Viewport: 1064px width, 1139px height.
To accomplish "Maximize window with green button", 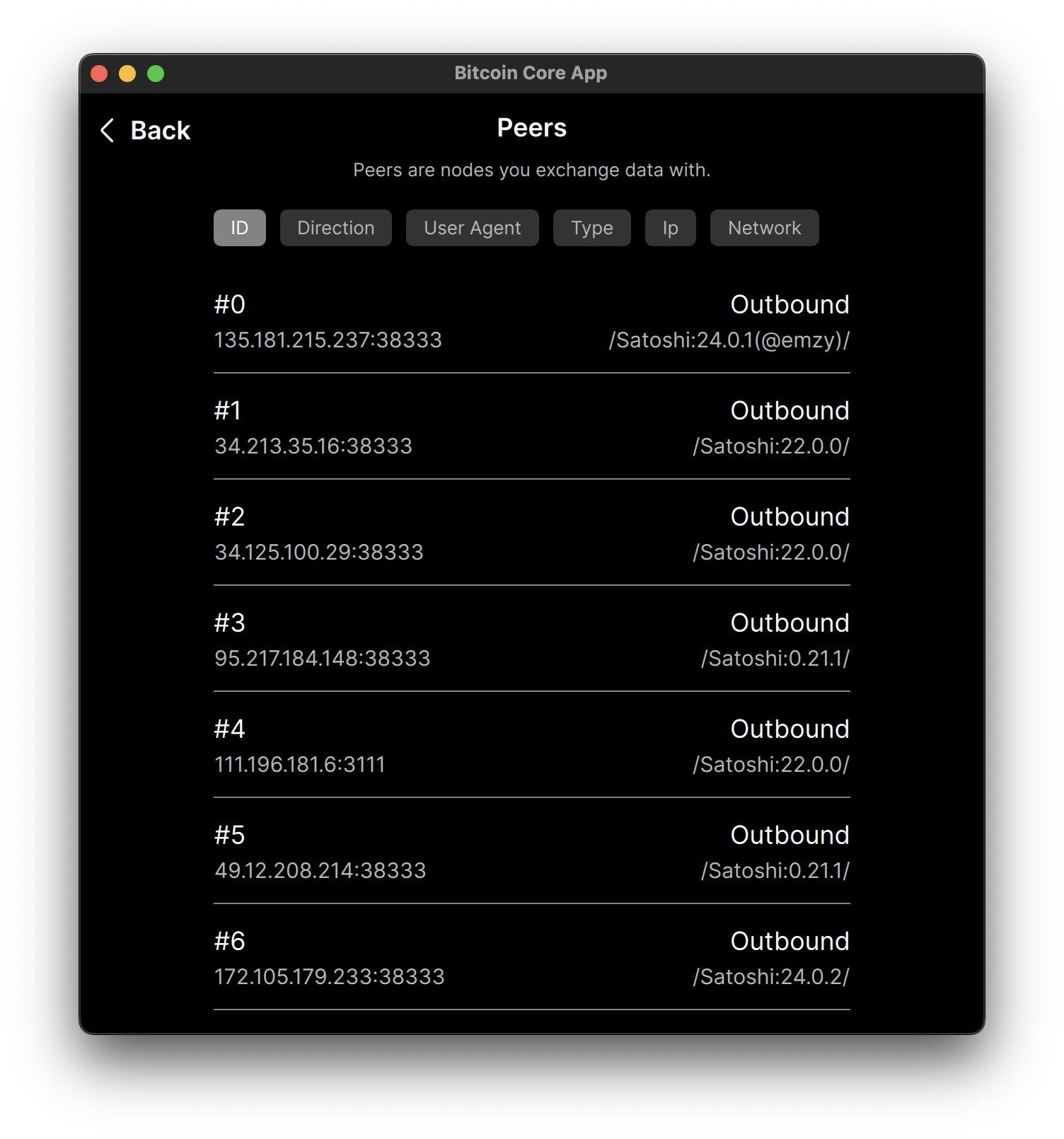I will coord(156,74).
